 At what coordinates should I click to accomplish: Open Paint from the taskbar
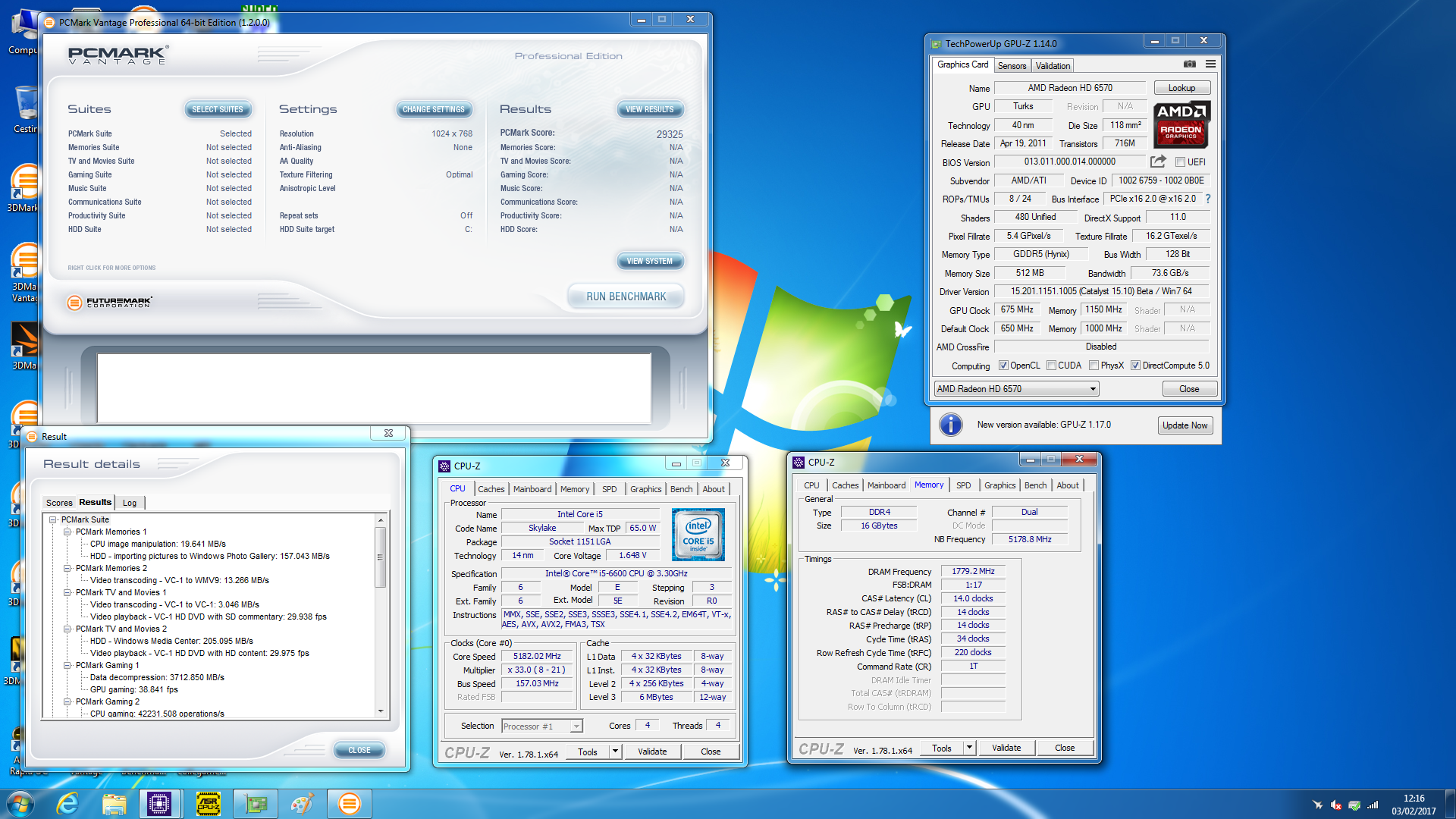pos(302,804)
